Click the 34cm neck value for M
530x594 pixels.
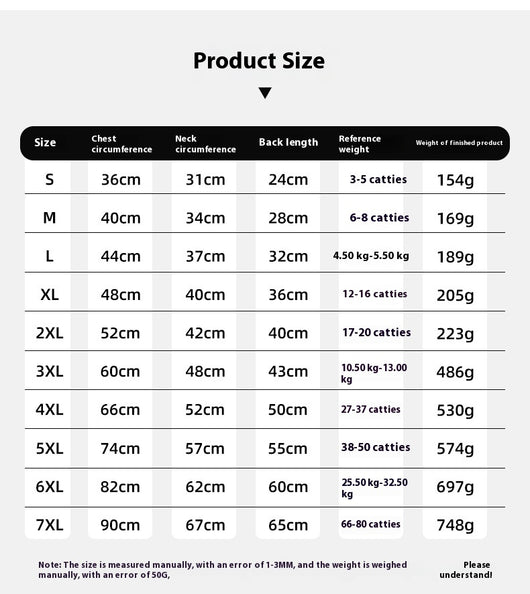(x=205, y=218)
